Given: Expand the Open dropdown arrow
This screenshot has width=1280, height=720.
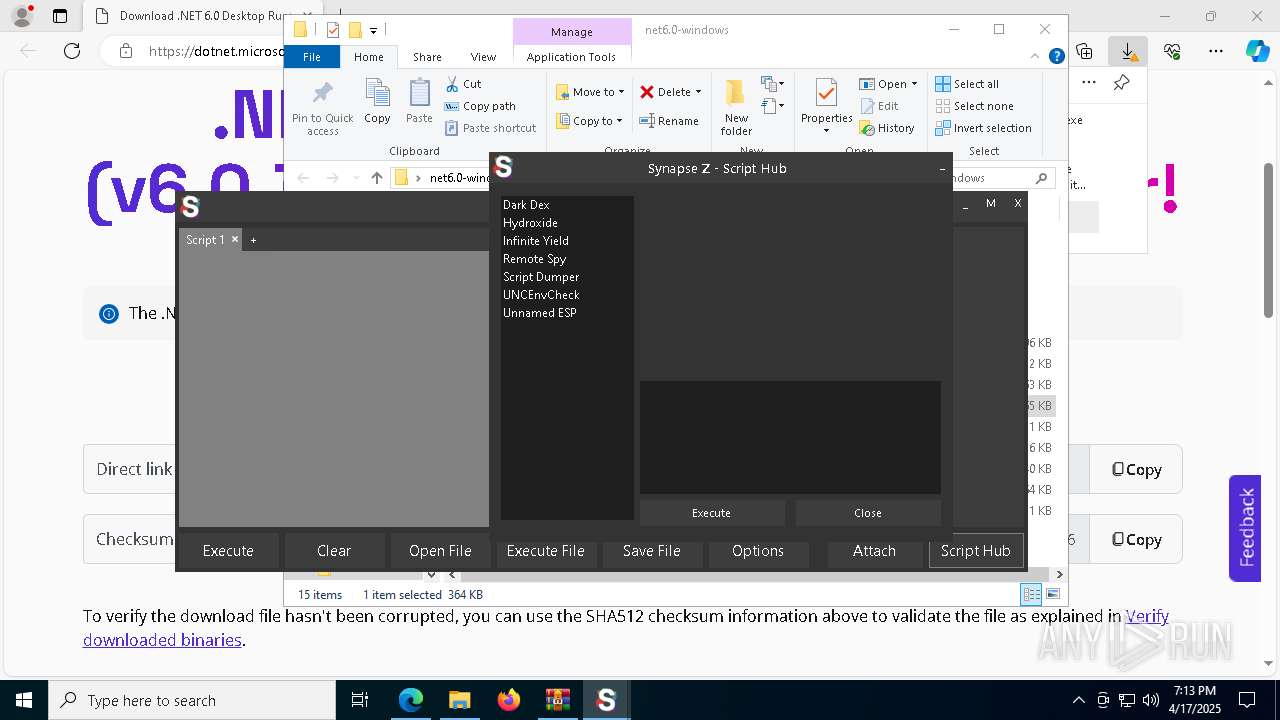Looking at the screenshot, I should (x=914, y=84).
